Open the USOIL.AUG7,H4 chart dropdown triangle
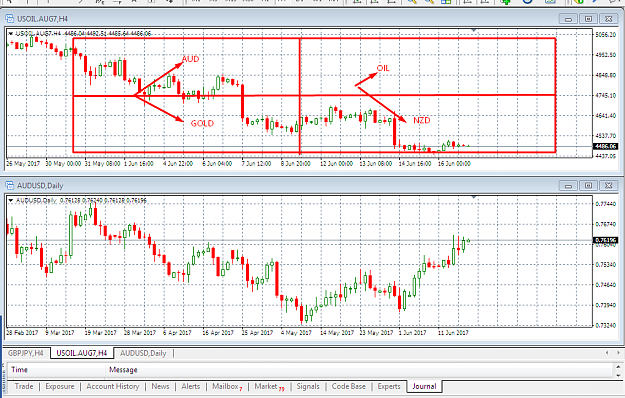Image resolution: width=625 pixels, height=398 pixels. 11,33
